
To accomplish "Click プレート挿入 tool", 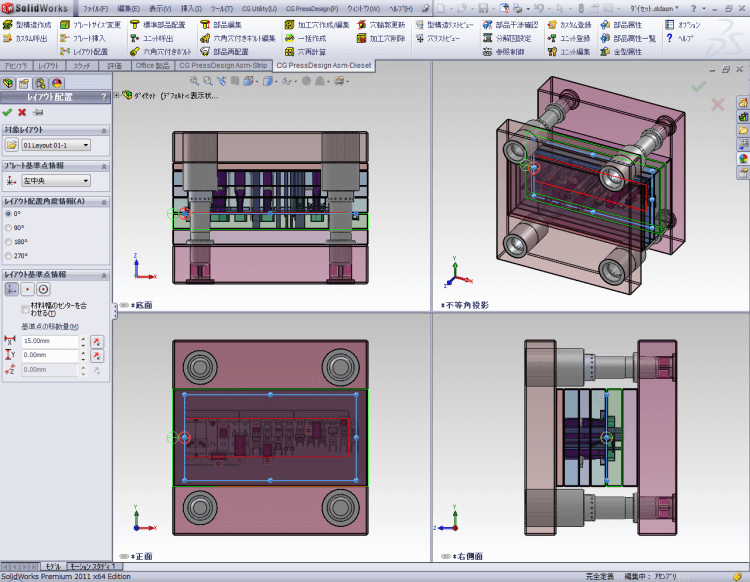I will click(83, 38).
